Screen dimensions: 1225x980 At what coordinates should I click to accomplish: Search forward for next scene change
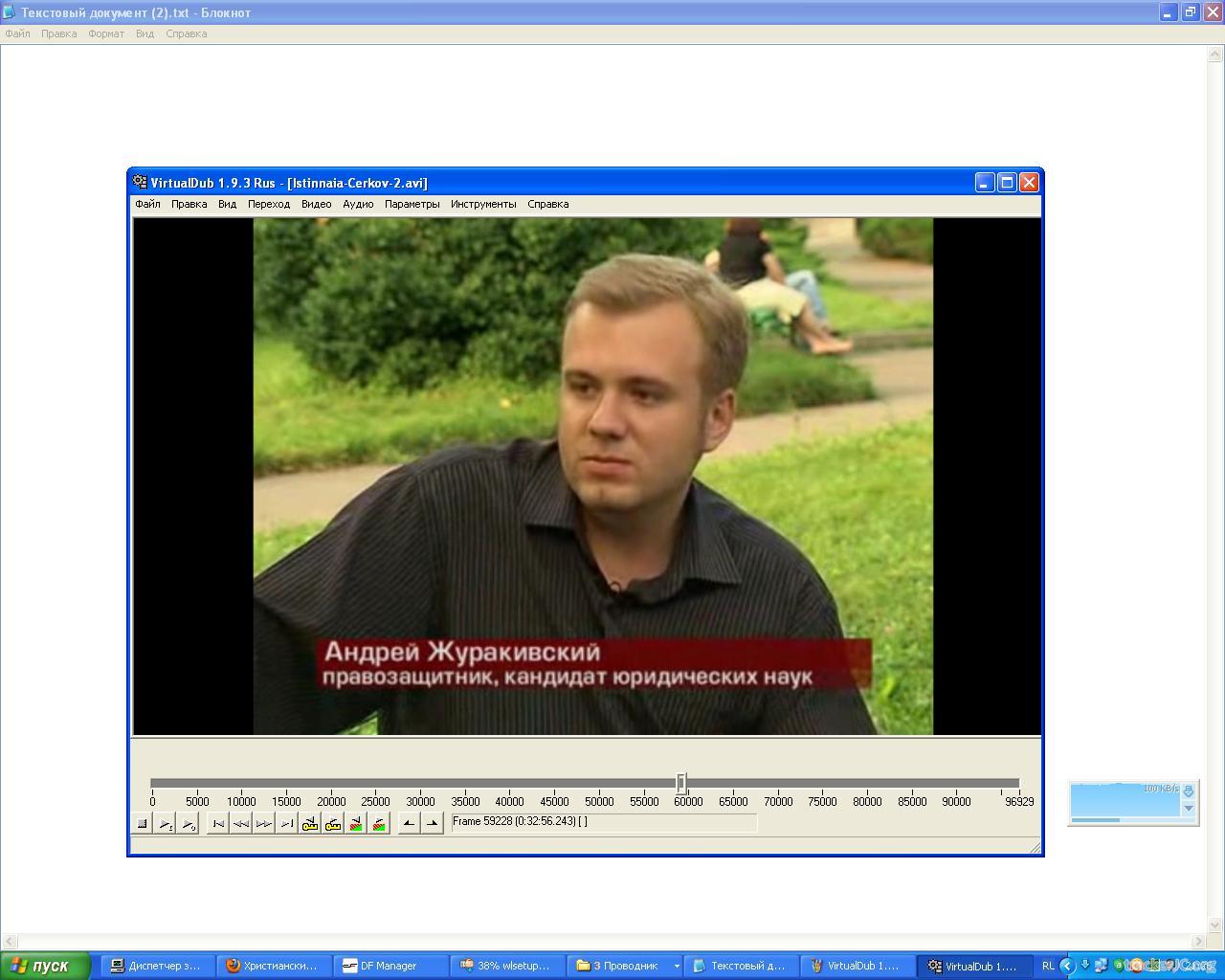pos(379,823)
